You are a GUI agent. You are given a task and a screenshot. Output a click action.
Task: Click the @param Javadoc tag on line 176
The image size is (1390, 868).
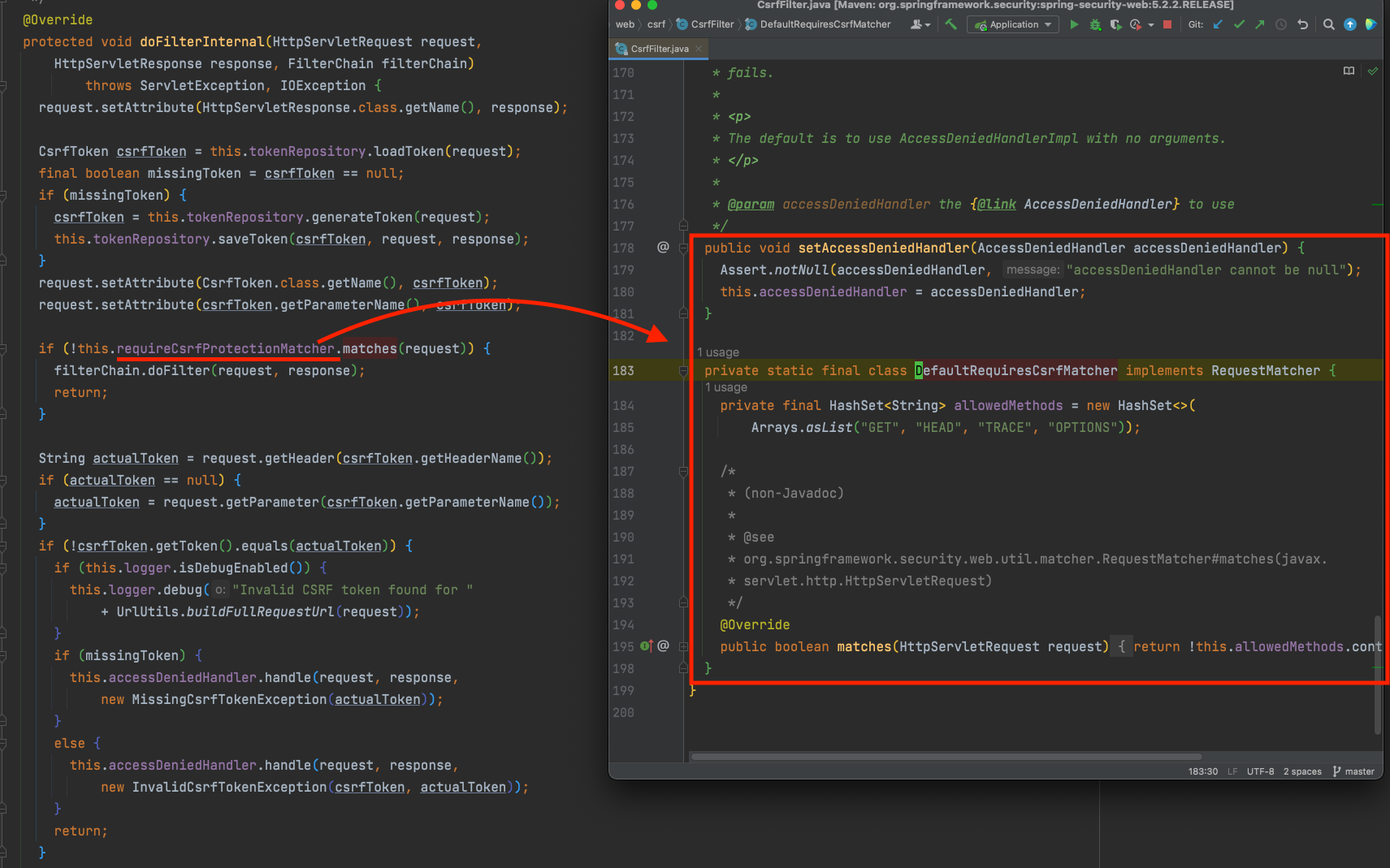click(751, 204)
